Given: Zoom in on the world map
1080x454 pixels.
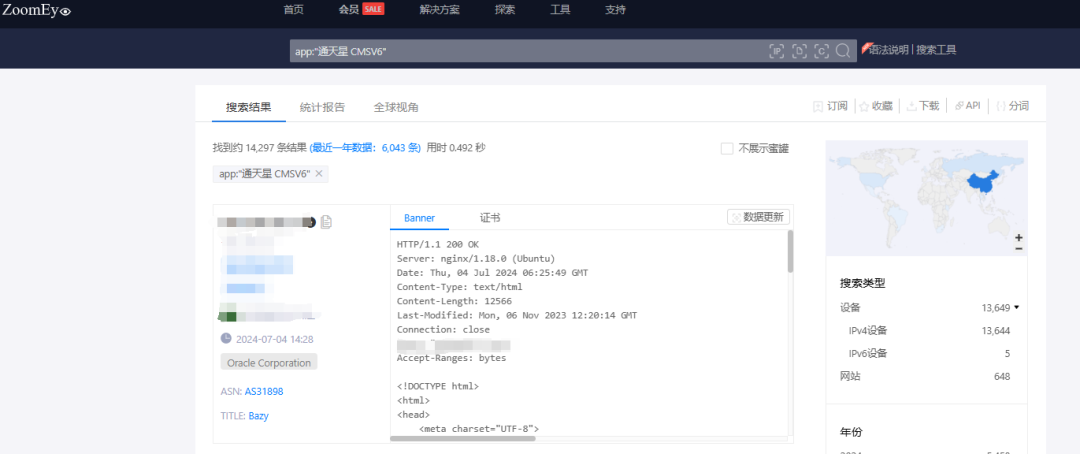Looking at the screenshot, I should click(1019, 237).
